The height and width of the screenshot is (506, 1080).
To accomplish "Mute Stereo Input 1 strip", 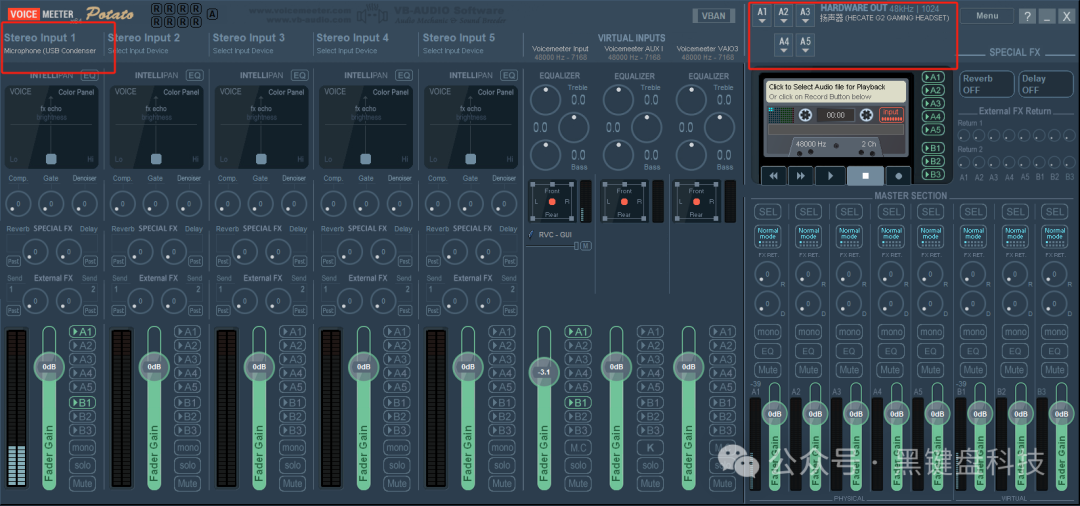I will (83, 483).
